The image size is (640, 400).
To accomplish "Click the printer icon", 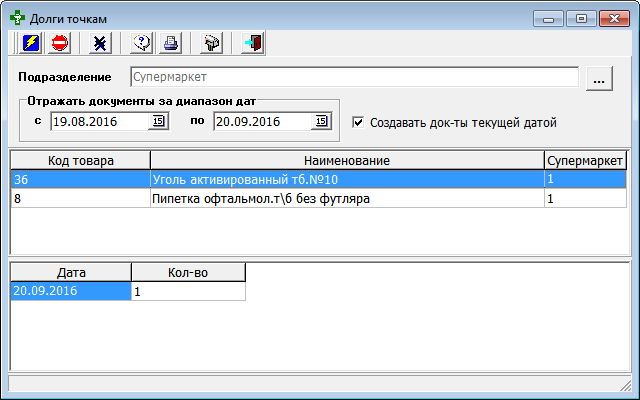I will pyautogui.click(x=170, y=43).
